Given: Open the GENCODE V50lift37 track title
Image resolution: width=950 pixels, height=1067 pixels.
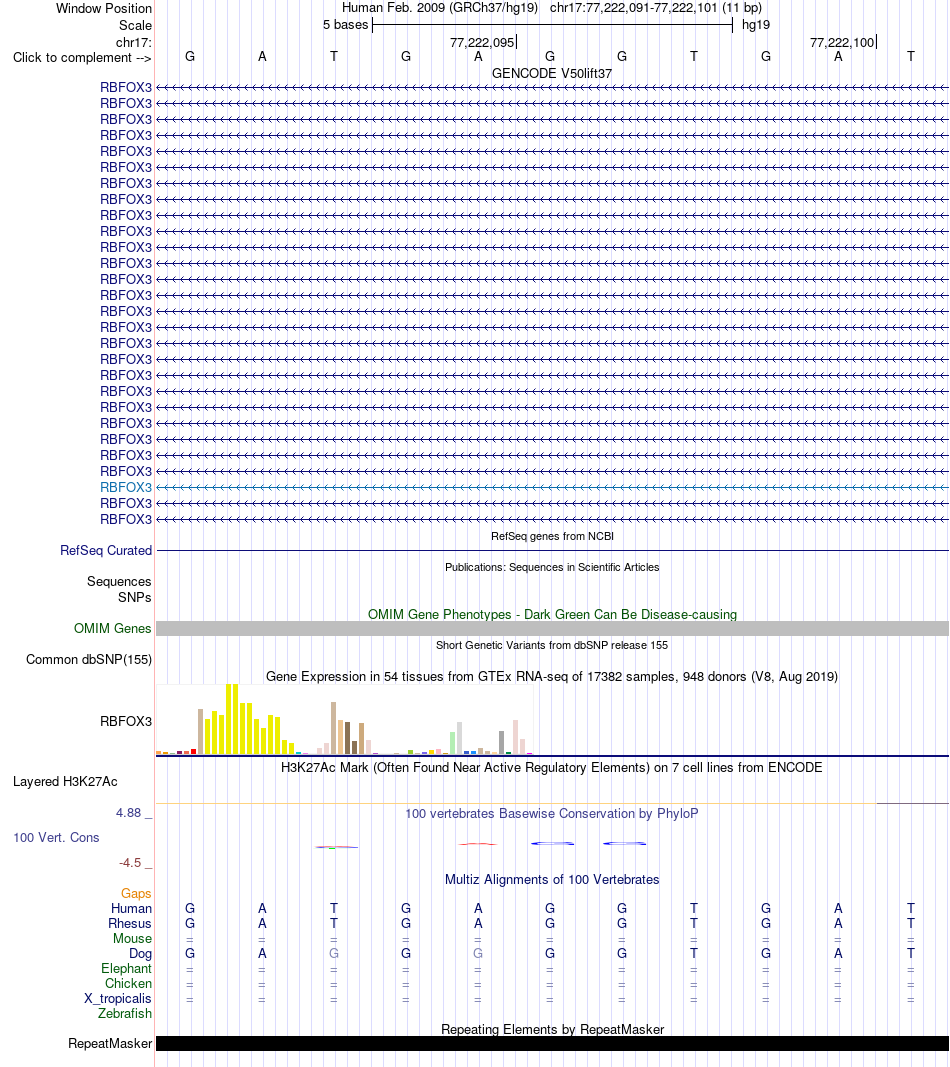Looking at the screenshot, I should coord(552,73).
